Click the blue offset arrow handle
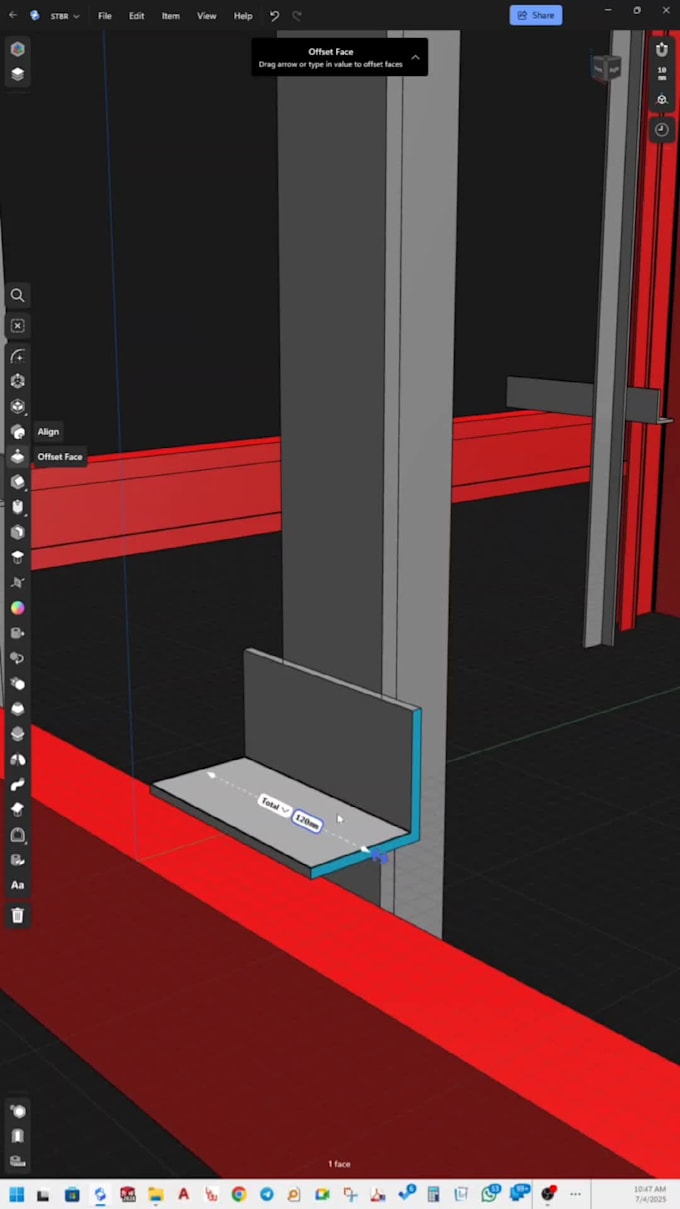The image size is (680, 1209). tap(380, 856)
